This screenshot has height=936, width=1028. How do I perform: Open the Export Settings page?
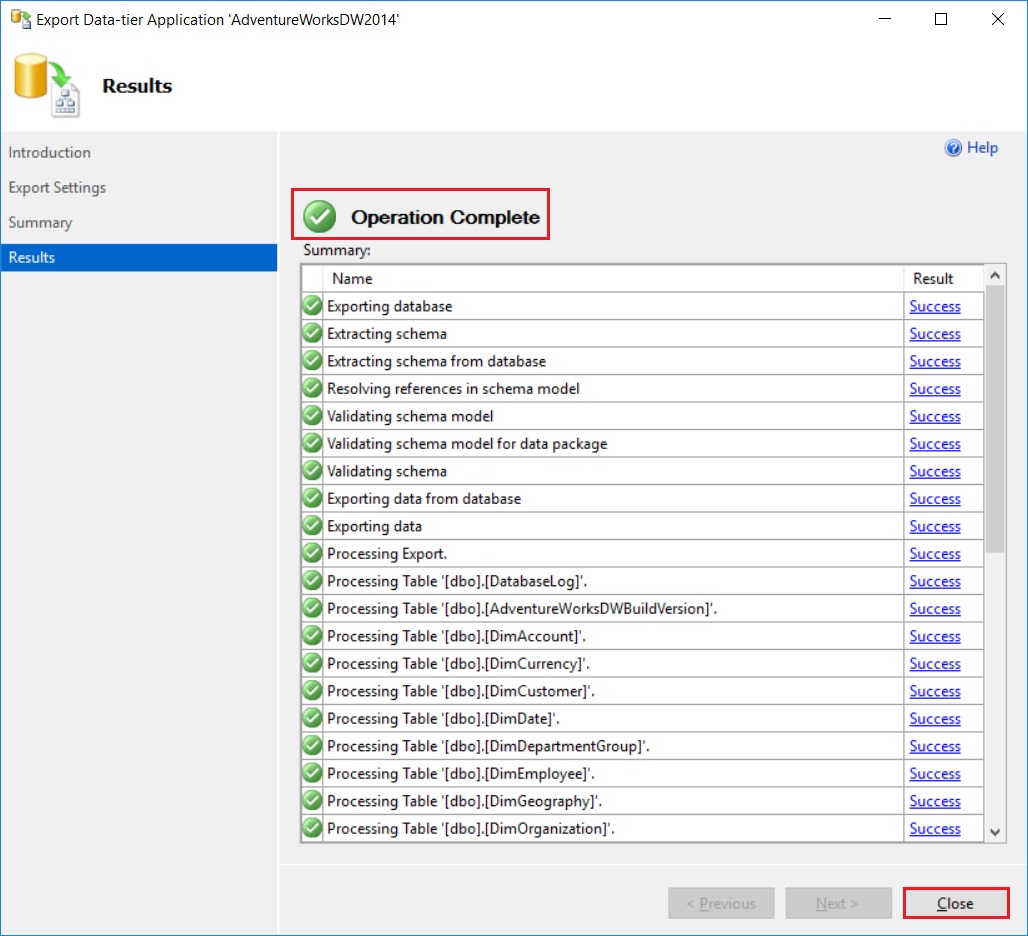57,187
